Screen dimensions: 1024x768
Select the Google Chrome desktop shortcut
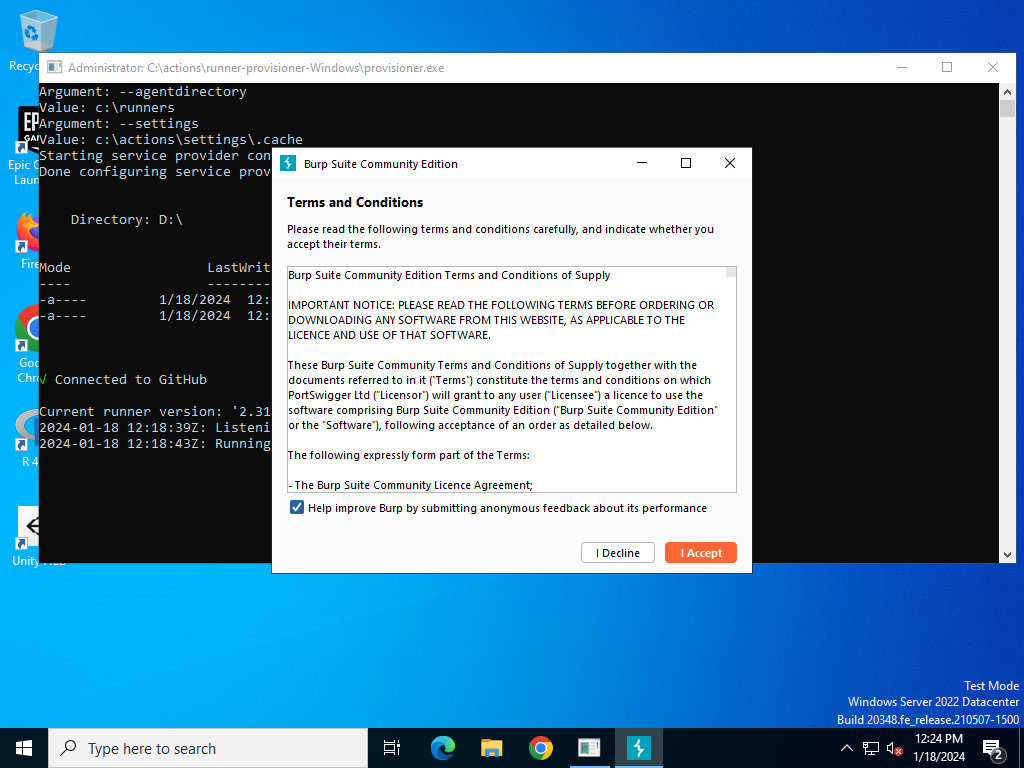(27, 343)
